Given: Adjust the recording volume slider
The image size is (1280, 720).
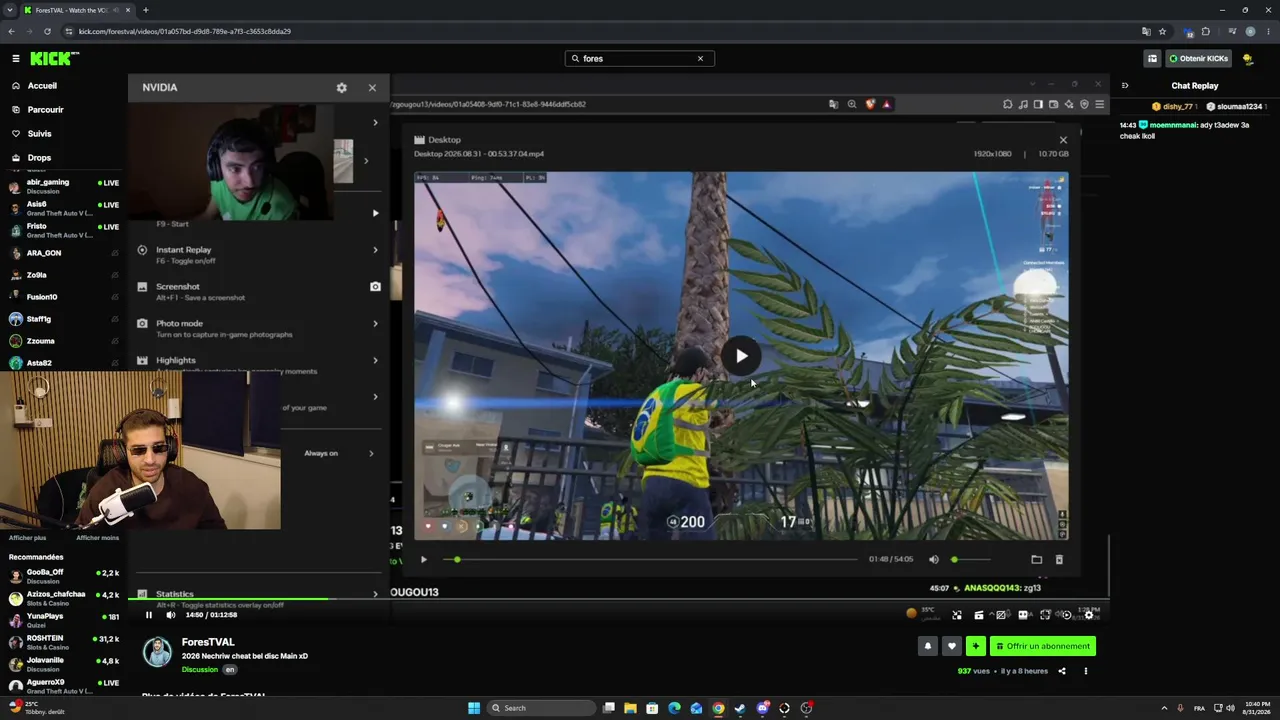Looking at the screenshot, I should coord(971,560).
